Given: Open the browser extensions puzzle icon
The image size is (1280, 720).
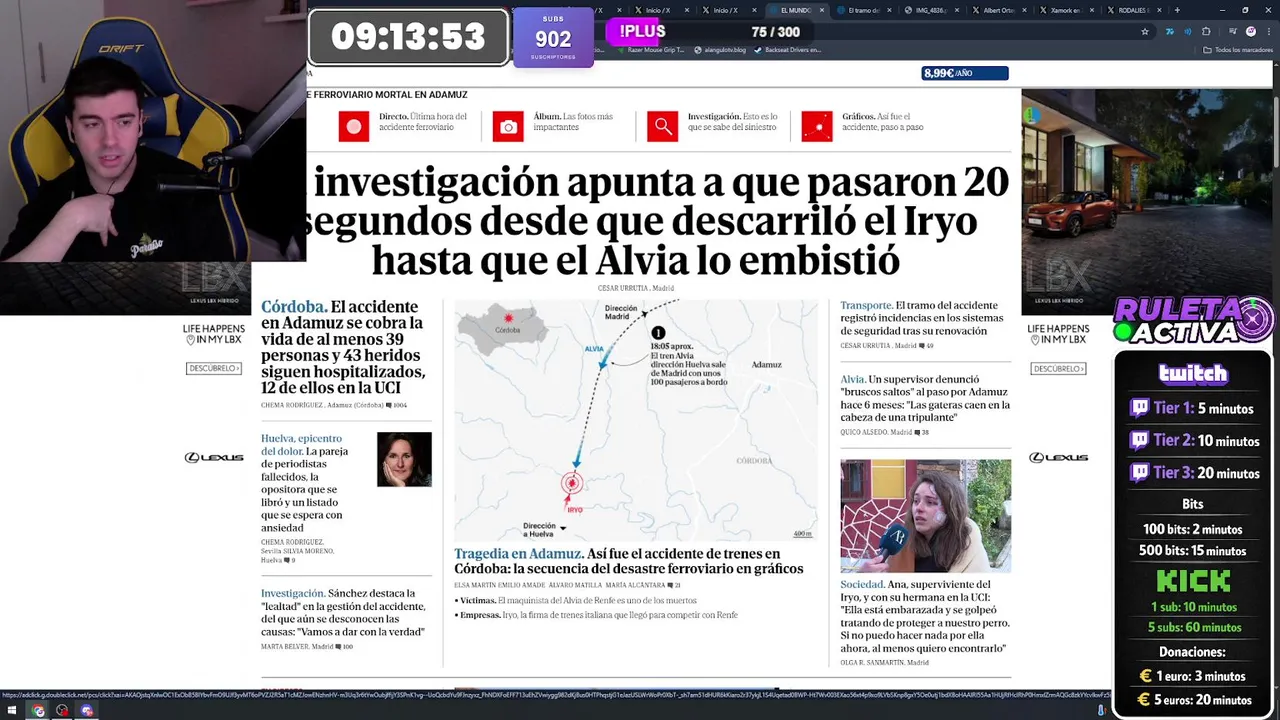Looking at the screenshot, I should 1206,31.
